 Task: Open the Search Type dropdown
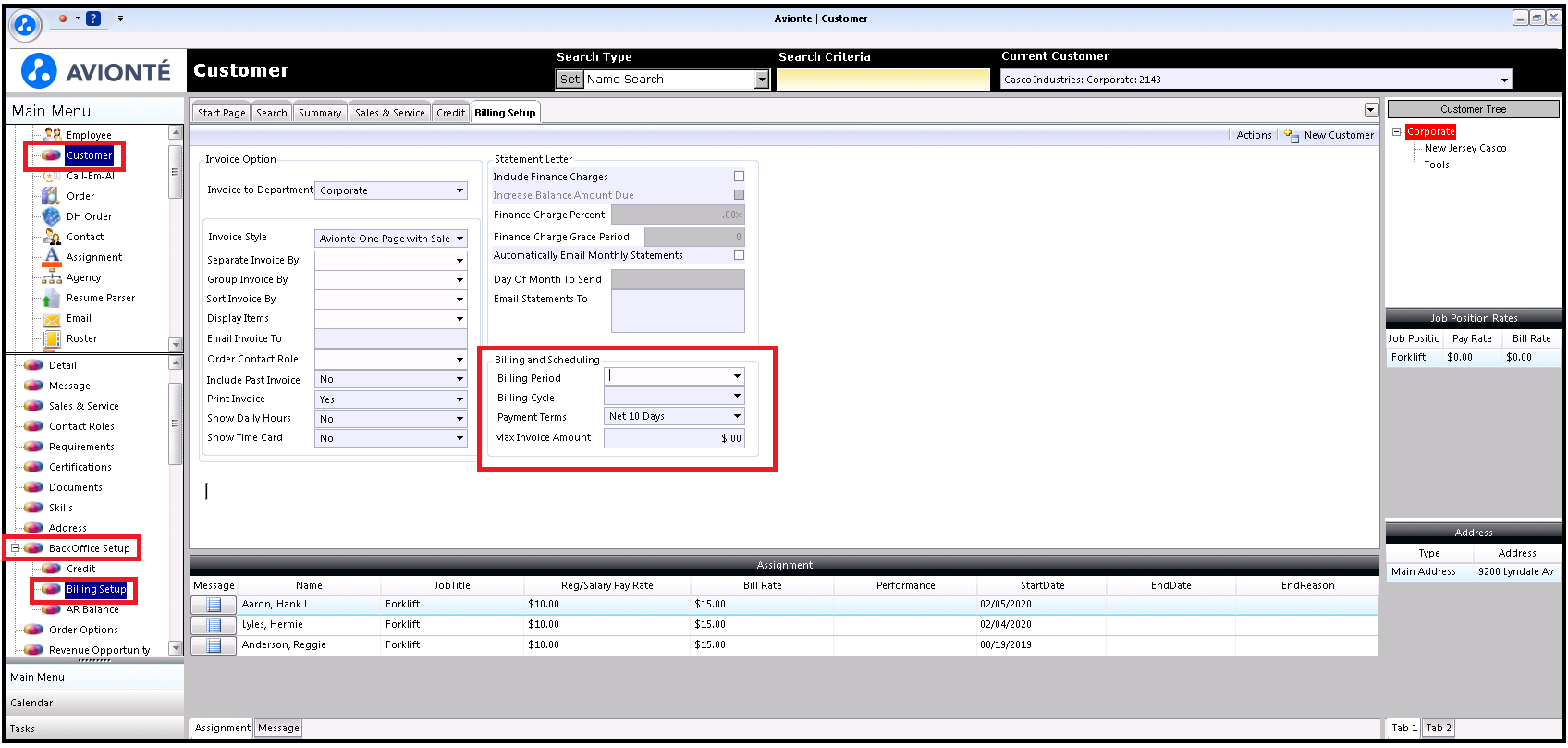(762, 80)
